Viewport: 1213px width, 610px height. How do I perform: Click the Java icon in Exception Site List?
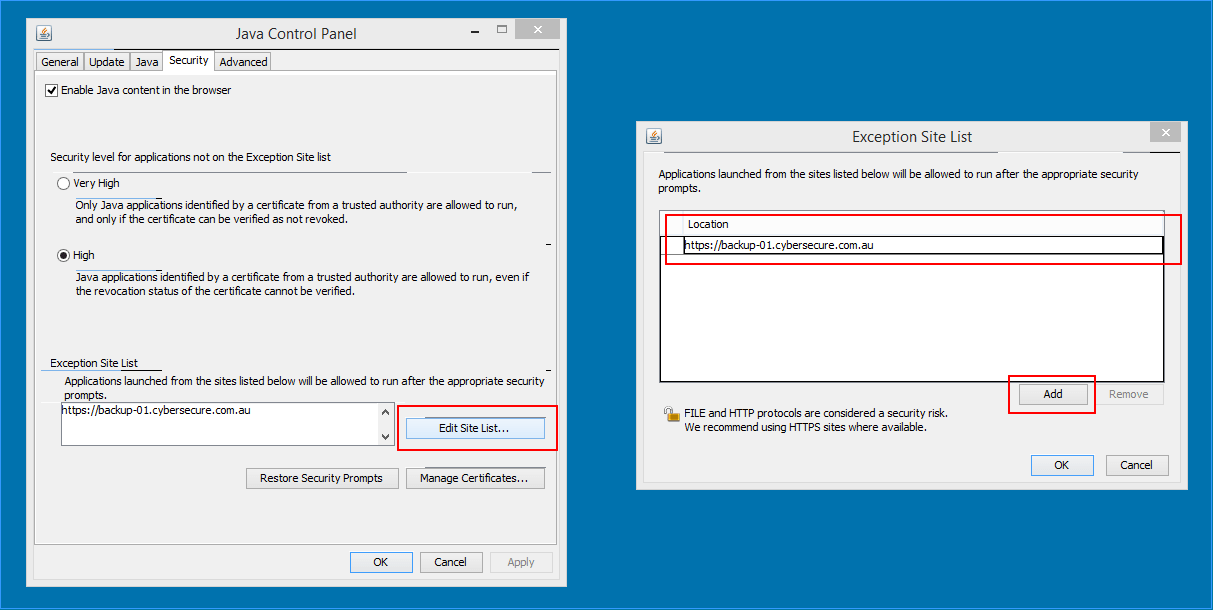pos(654,137)
